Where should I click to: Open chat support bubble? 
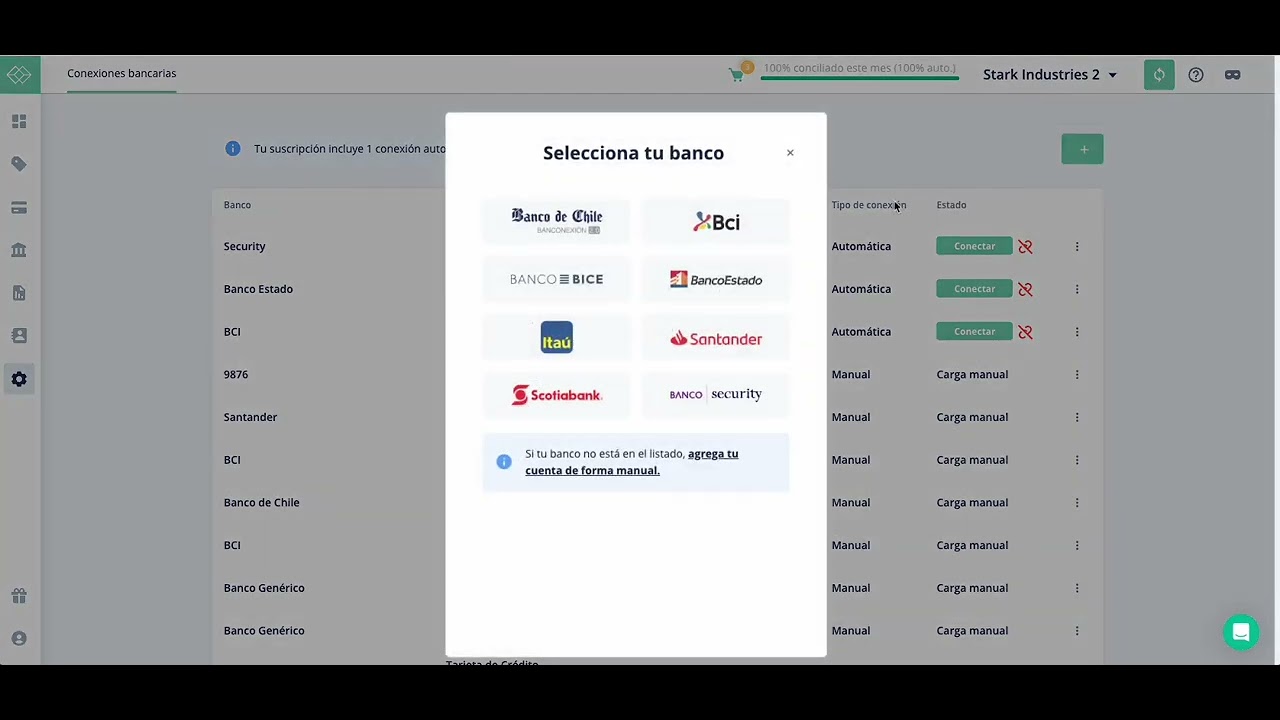(x=1241, y=632)
